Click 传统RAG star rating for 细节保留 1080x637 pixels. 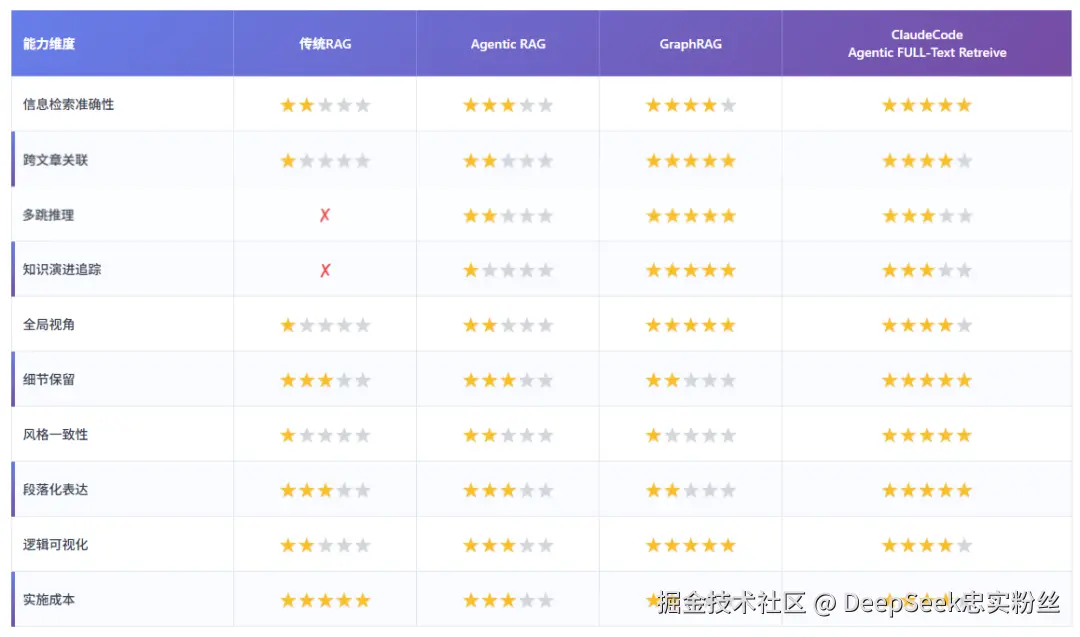325,380
